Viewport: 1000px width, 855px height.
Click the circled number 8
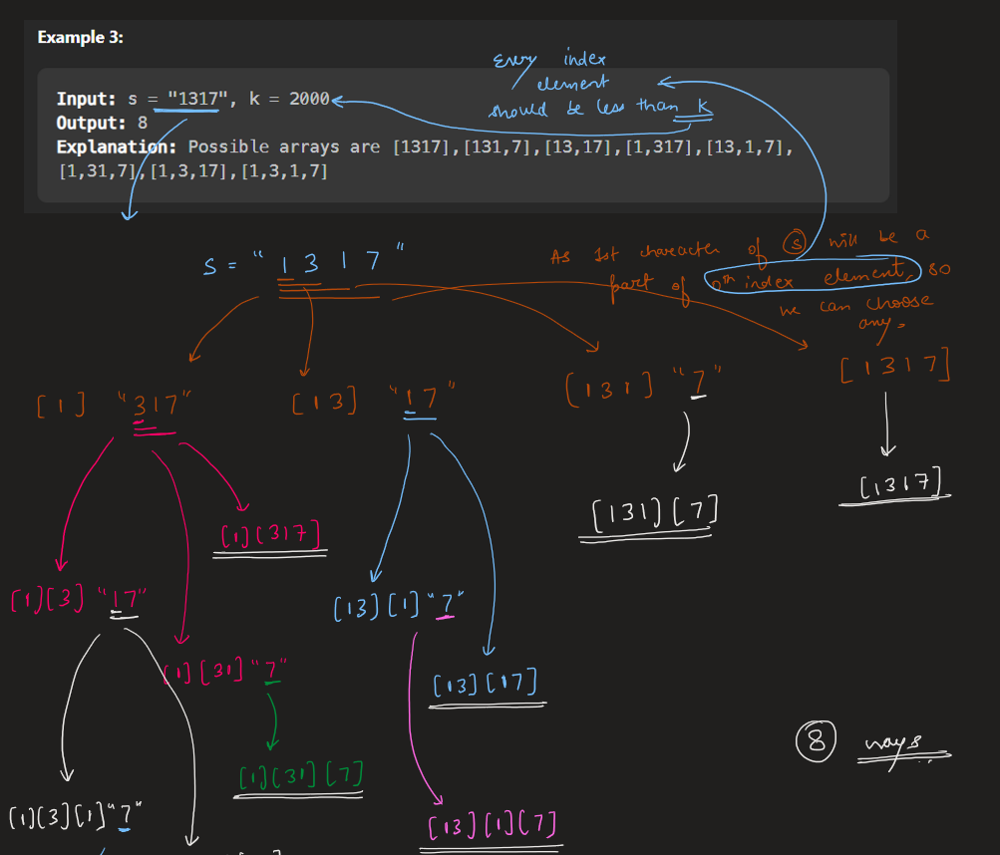pos(815,742)
